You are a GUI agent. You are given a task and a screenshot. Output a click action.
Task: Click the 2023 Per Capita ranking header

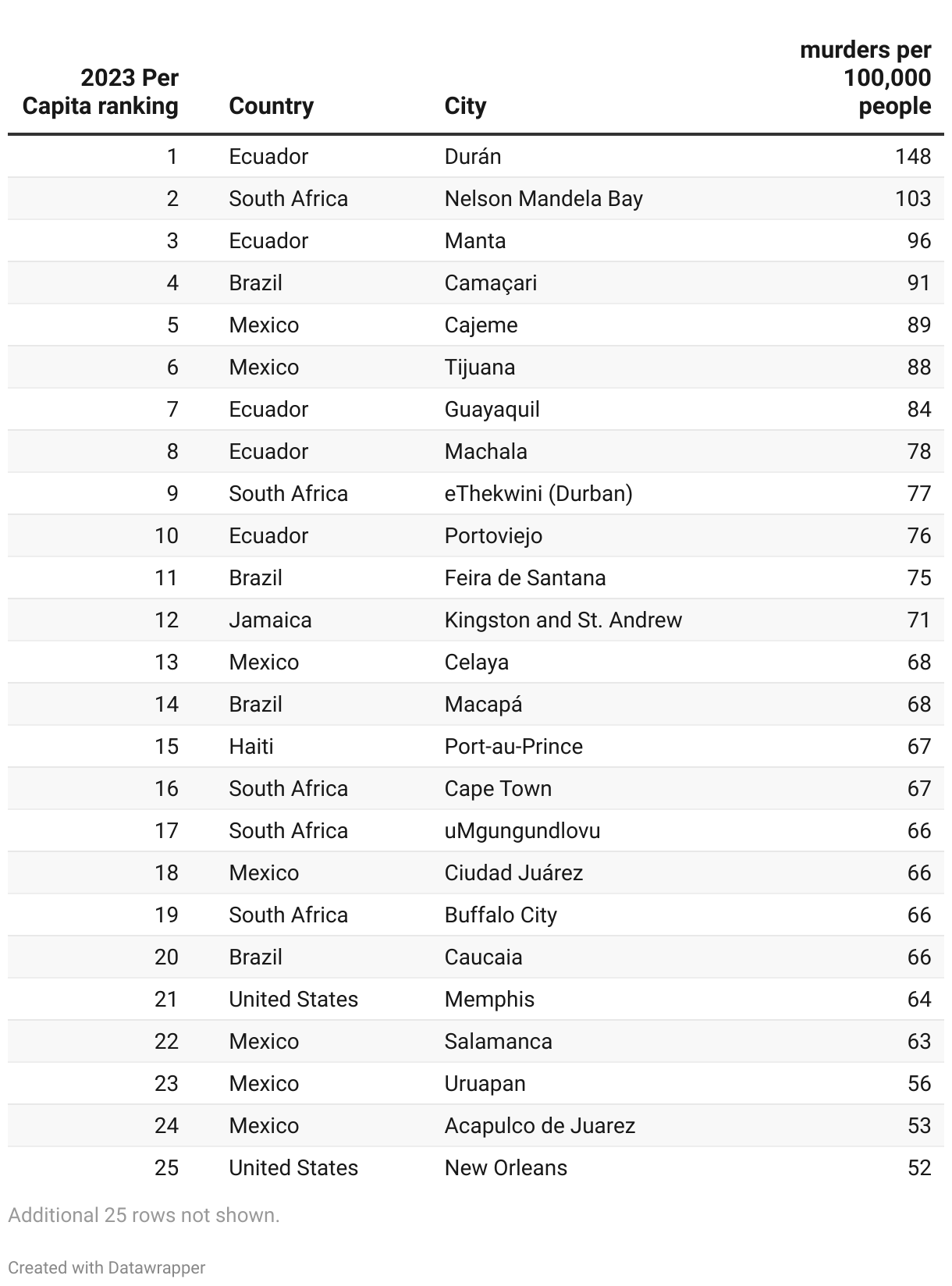(101, 92)
